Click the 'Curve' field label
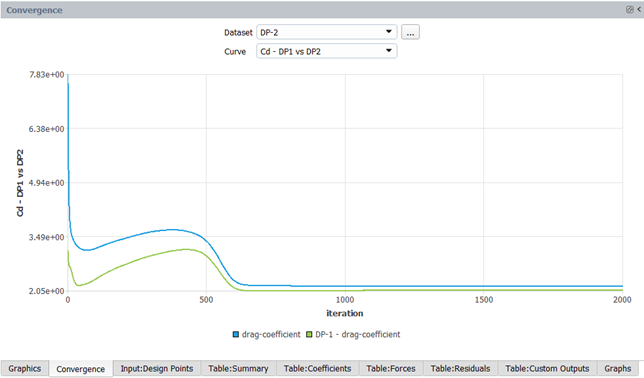This screenshot has width=644, height=378. (235, 51)
